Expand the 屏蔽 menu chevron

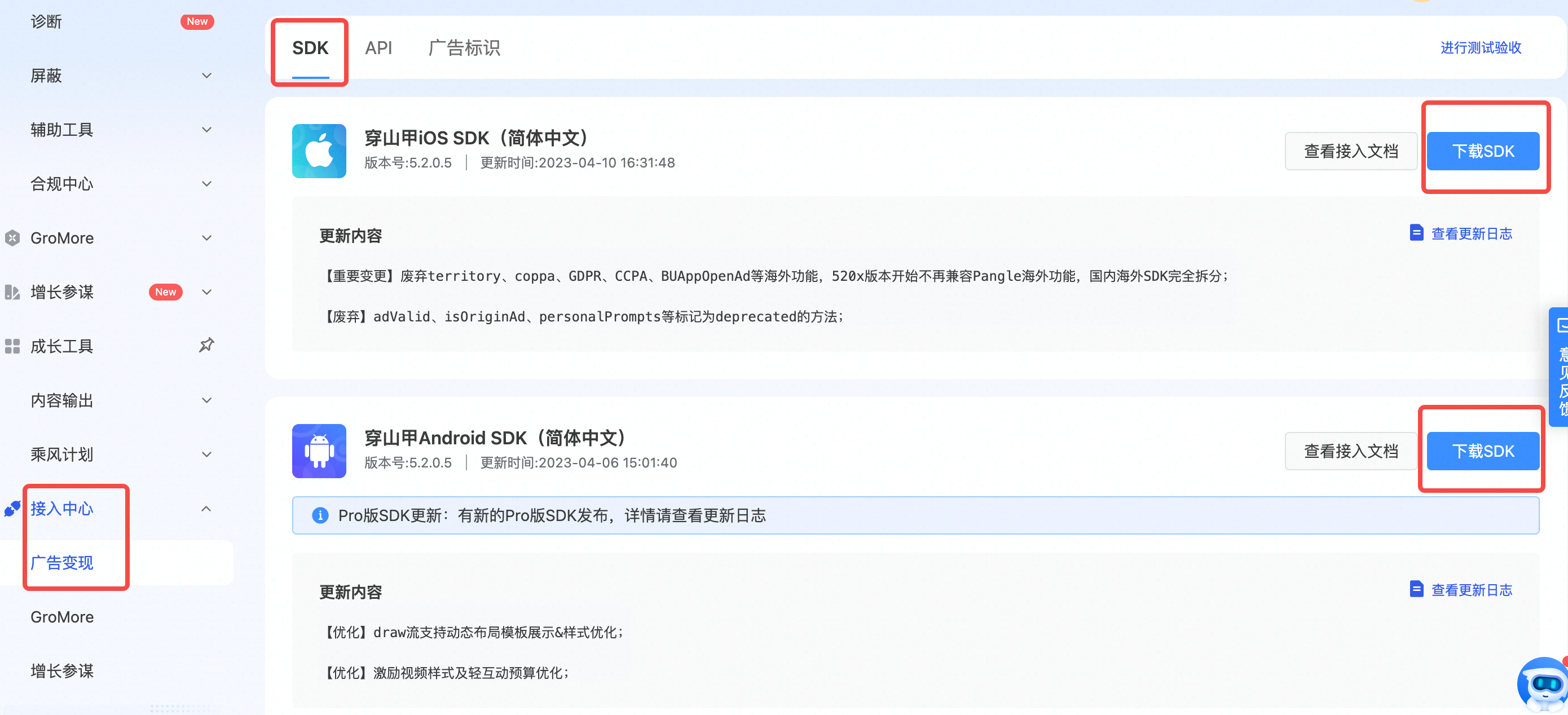[206, 76]
